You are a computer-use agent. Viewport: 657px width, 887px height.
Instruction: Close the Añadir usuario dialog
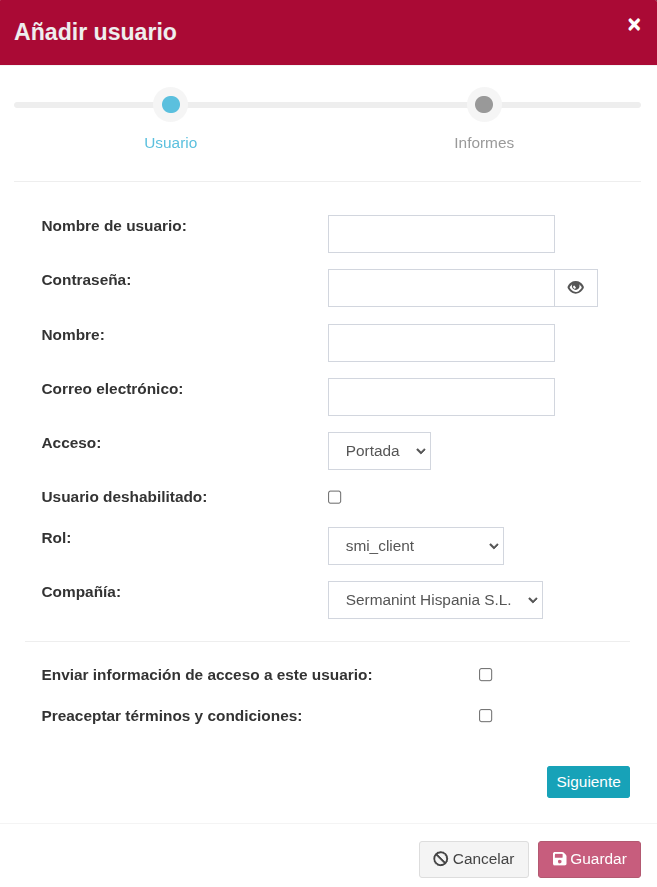tap(634, 25)
